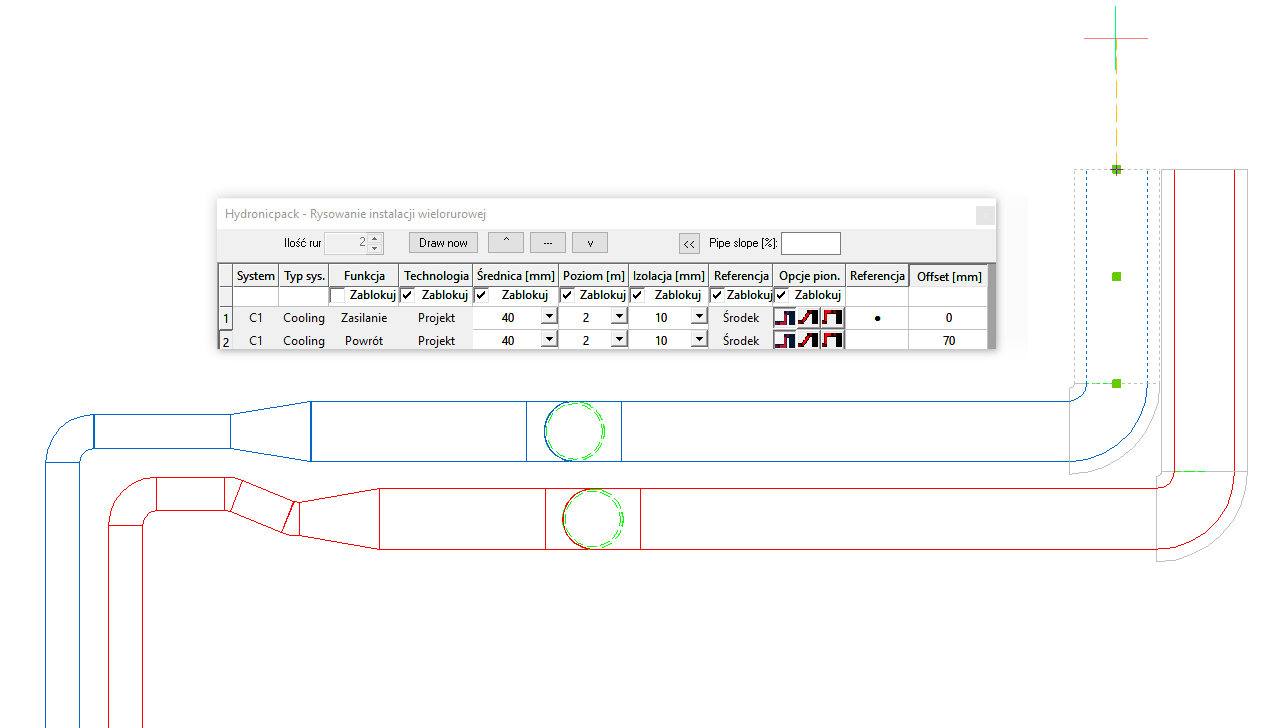
Task: Increase pipe count with stepper up arrow
Action: click(x=374, y=238)
